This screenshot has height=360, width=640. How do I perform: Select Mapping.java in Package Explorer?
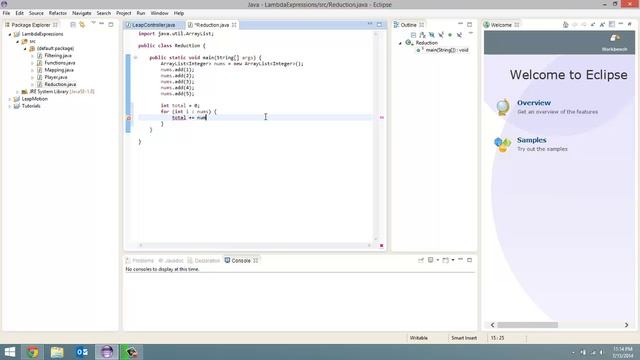(x=59, y=70)
